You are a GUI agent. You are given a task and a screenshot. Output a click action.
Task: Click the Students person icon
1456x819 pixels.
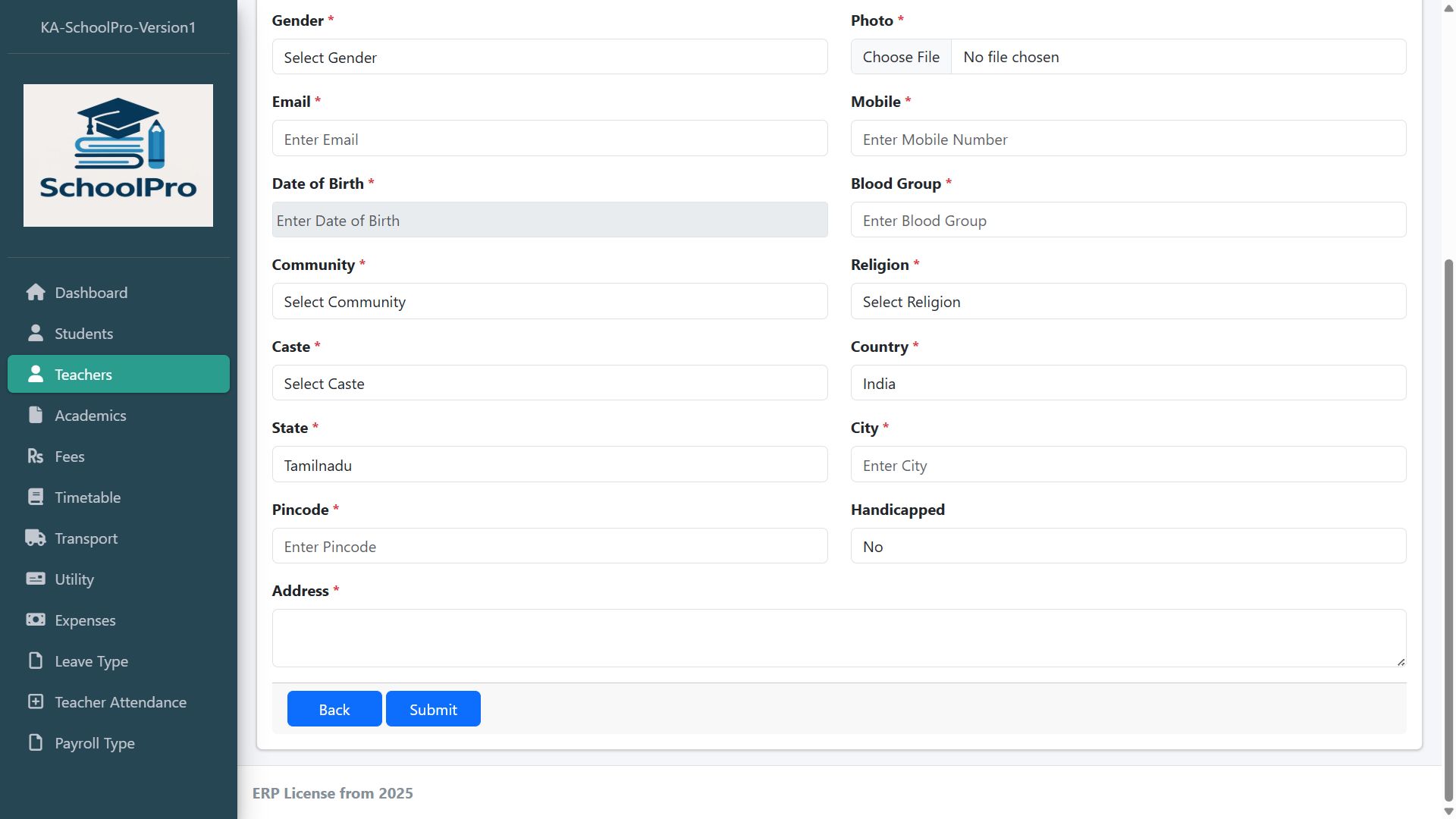pyautogui.click(x=36, y=334)
